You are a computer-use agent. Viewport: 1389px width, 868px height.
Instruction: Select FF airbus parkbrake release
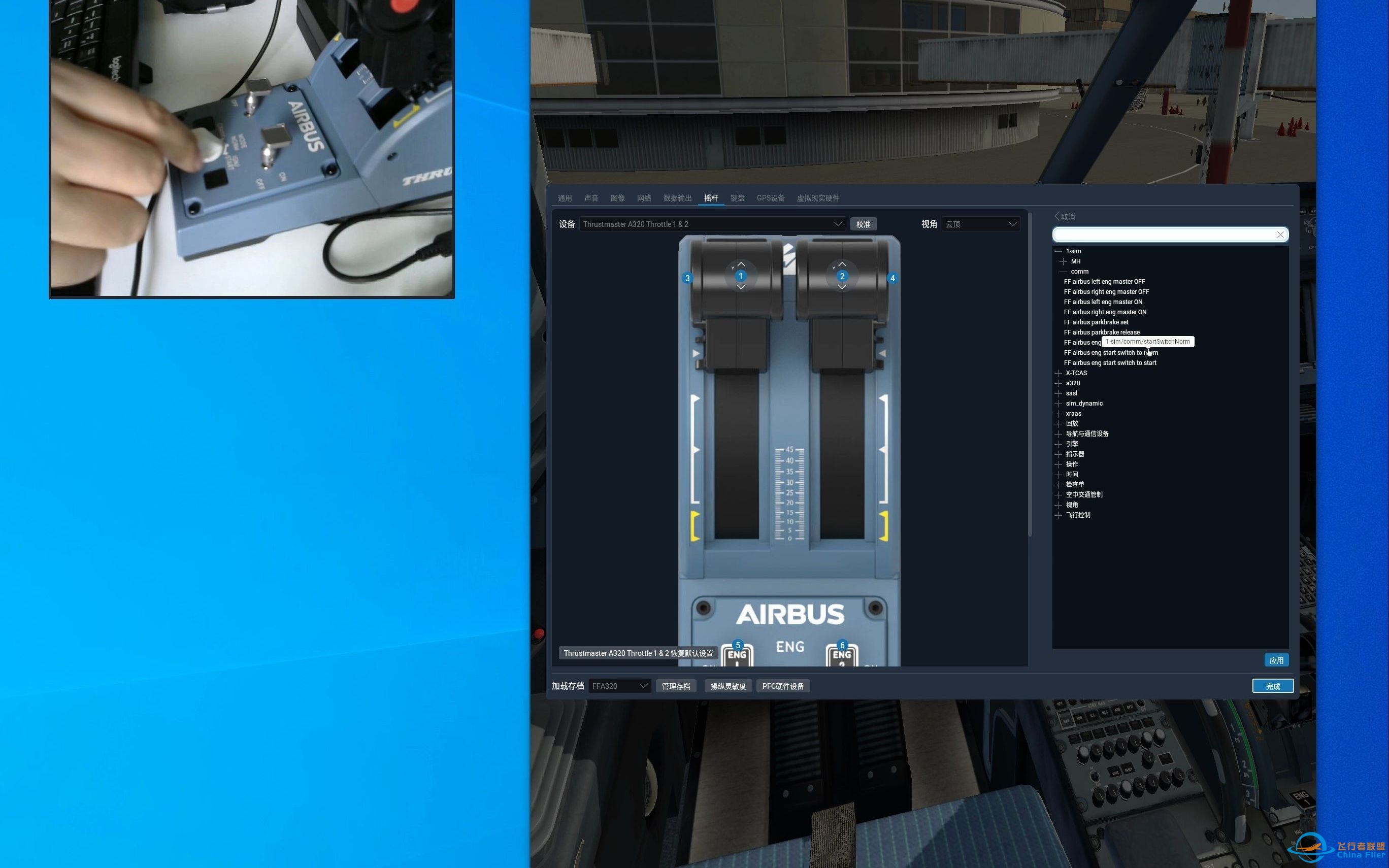tap(1102, 332)
